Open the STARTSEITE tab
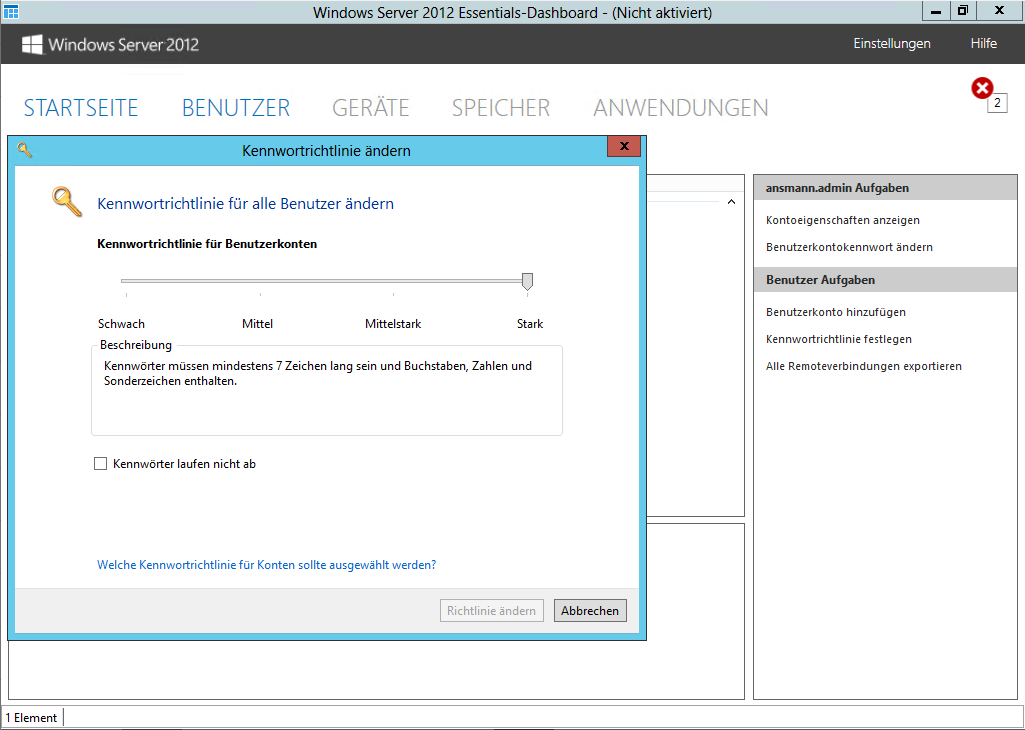Screen dimensions: 1025x730 coord(81,108)
